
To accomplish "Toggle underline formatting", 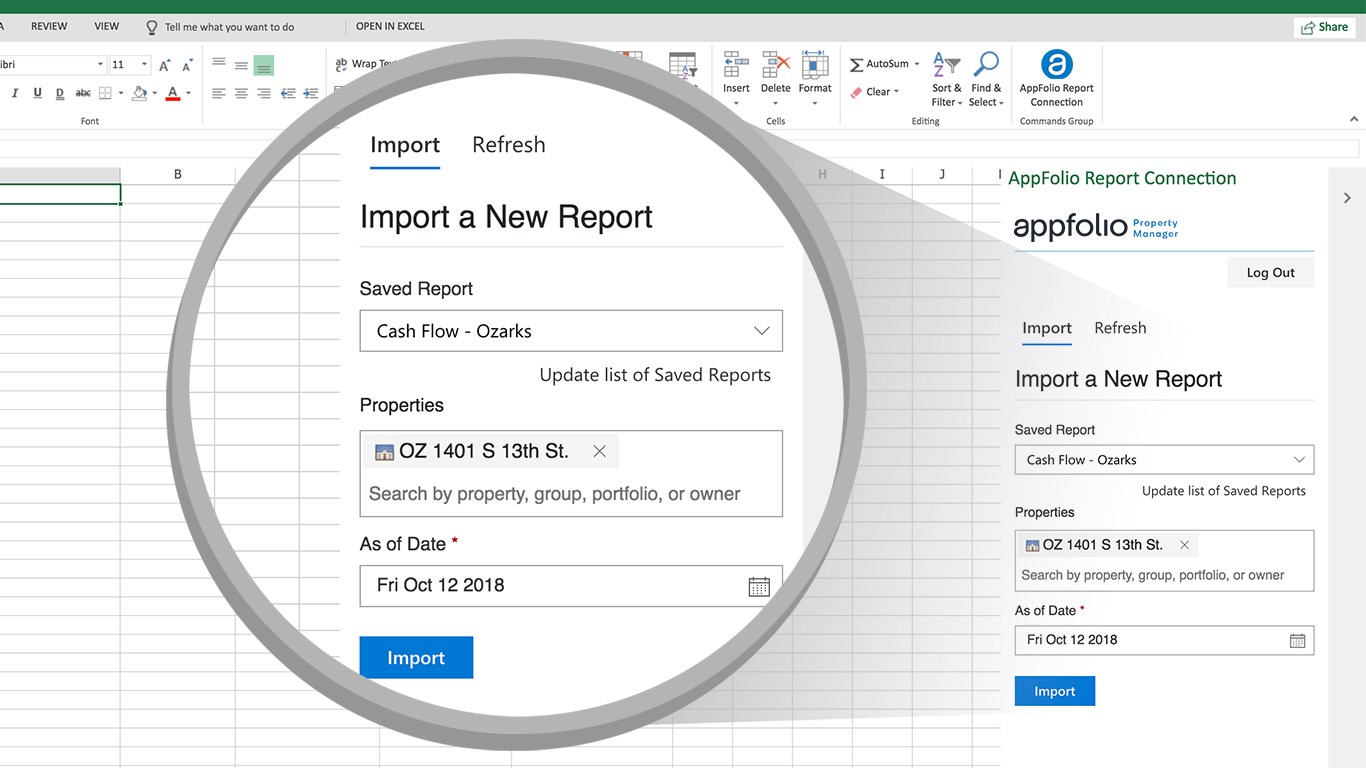I will [x=37, y=93].
